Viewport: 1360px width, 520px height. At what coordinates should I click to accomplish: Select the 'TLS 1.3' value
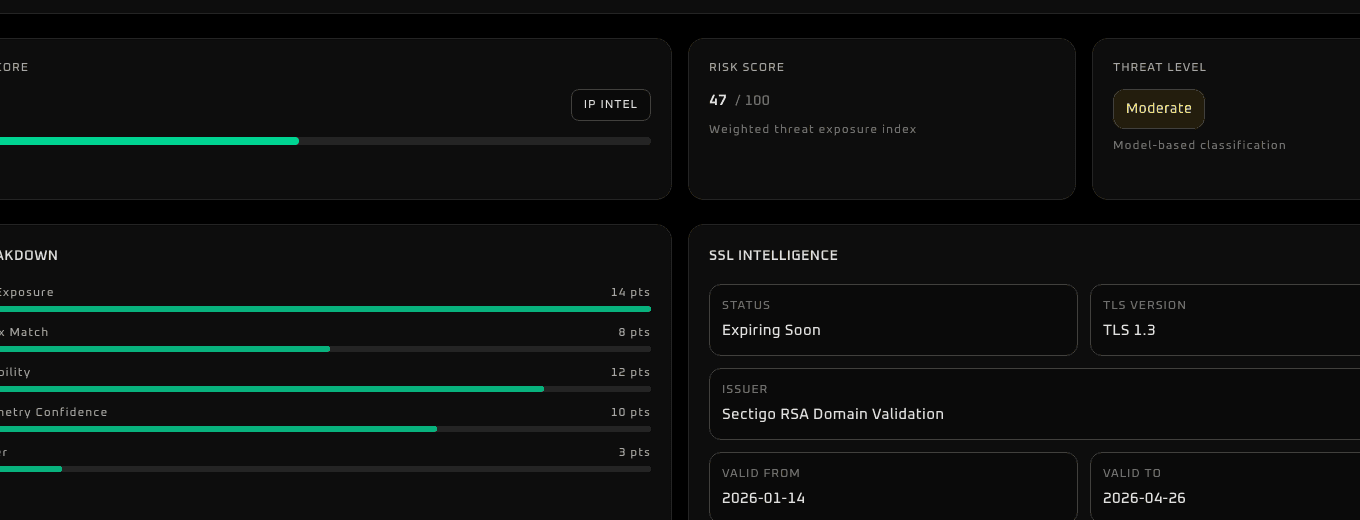click(1129, 330)
